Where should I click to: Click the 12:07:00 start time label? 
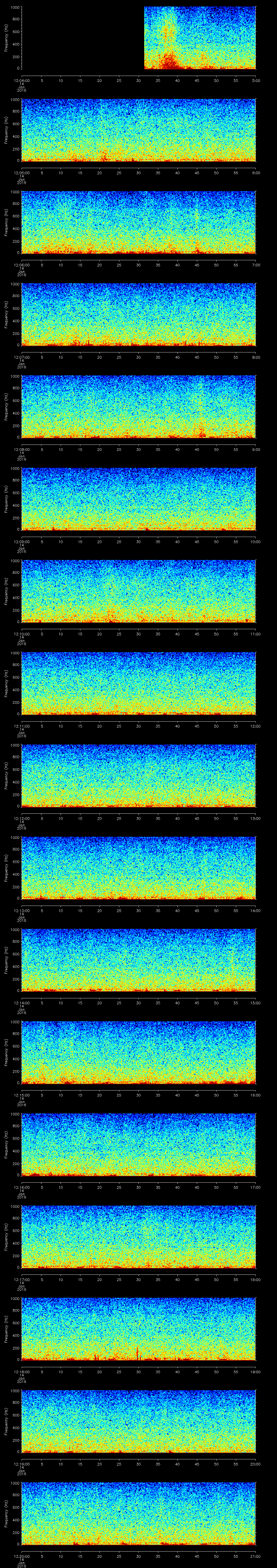21,357
